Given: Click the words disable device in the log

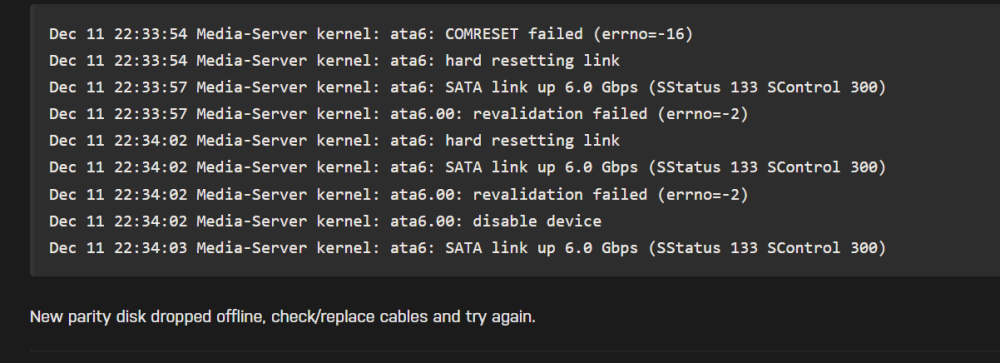Looking at the screenshot, I should [x=537, y=221].
